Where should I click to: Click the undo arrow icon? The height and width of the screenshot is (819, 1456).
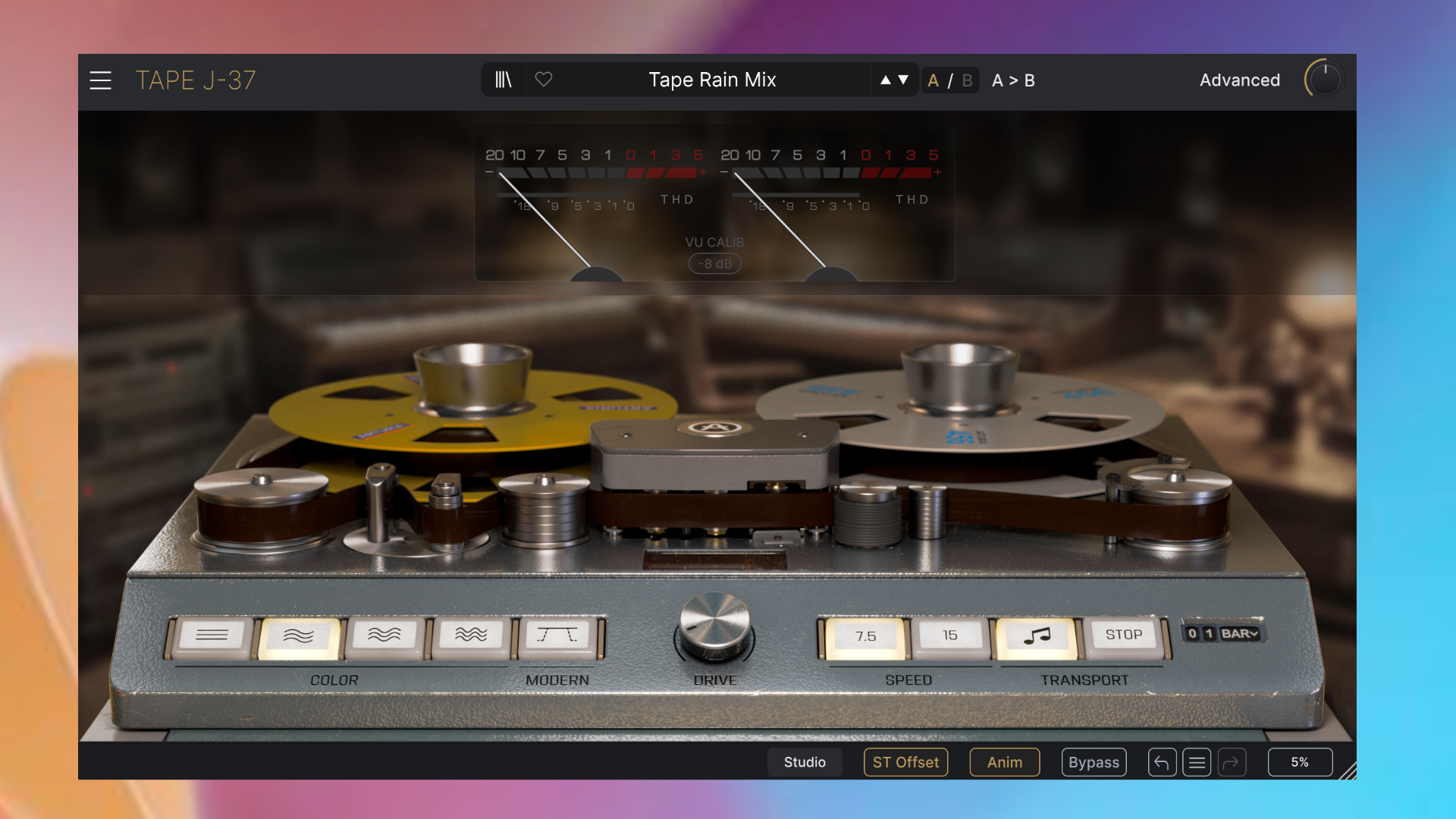pos(1162,762)
